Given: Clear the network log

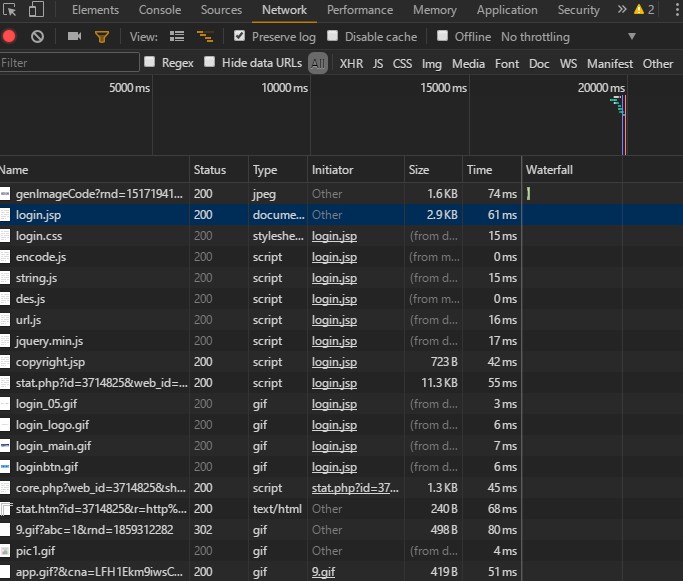Looking at the screenshot, I should [37, 37].
